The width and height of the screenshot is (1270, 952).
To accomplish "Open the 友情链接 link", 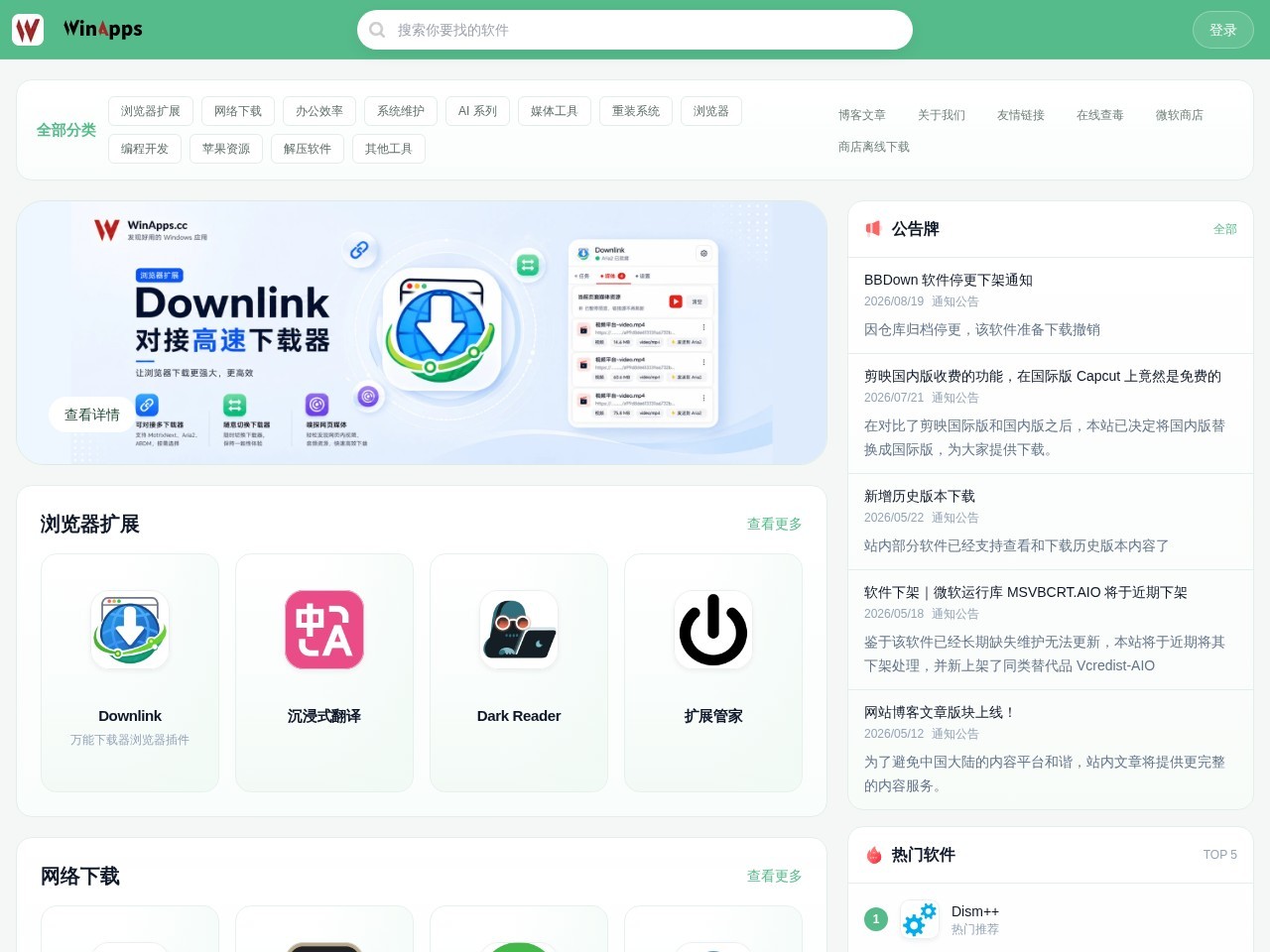I will 1021,115.
